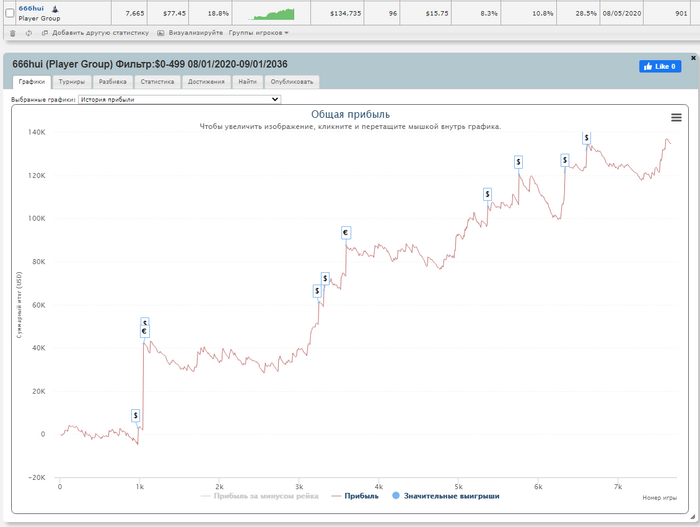
Task: Open the green profit sparkline thumbnail
Action: click(271, 14)
